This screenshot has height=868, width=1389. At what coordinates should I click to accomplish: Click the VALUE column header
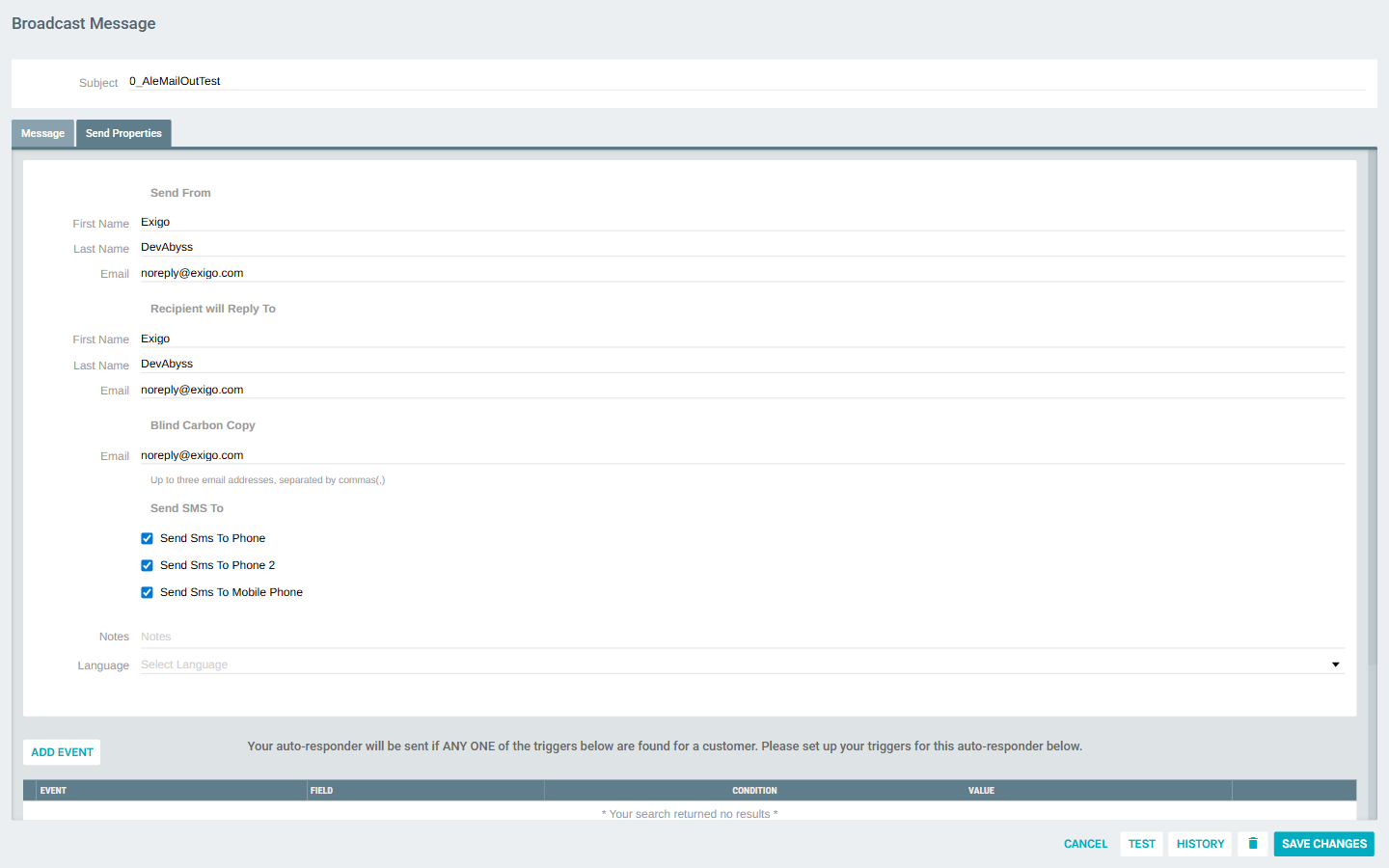click(981, 791)
